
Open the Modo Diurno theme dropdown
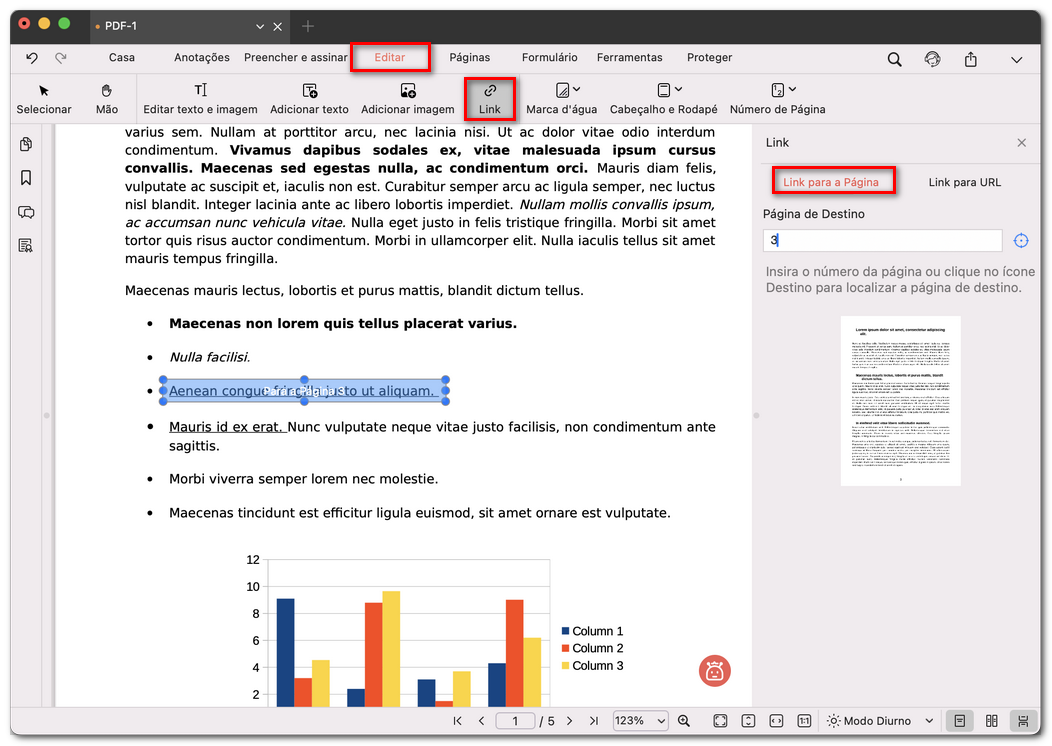tap(880, 721)
